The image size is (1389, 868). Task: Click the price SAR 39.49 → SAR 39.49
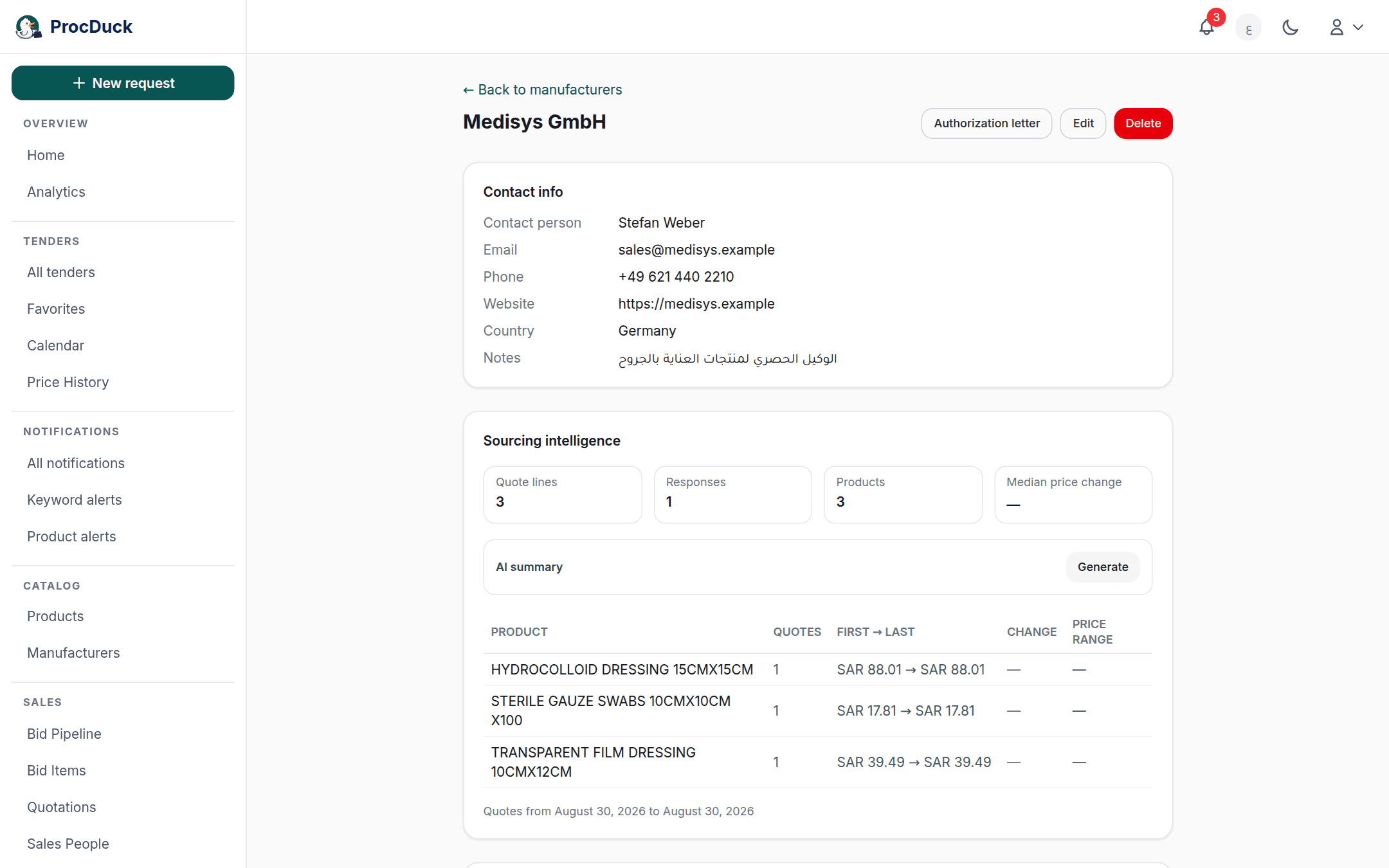pyautogui.click(x=914, y=762)
